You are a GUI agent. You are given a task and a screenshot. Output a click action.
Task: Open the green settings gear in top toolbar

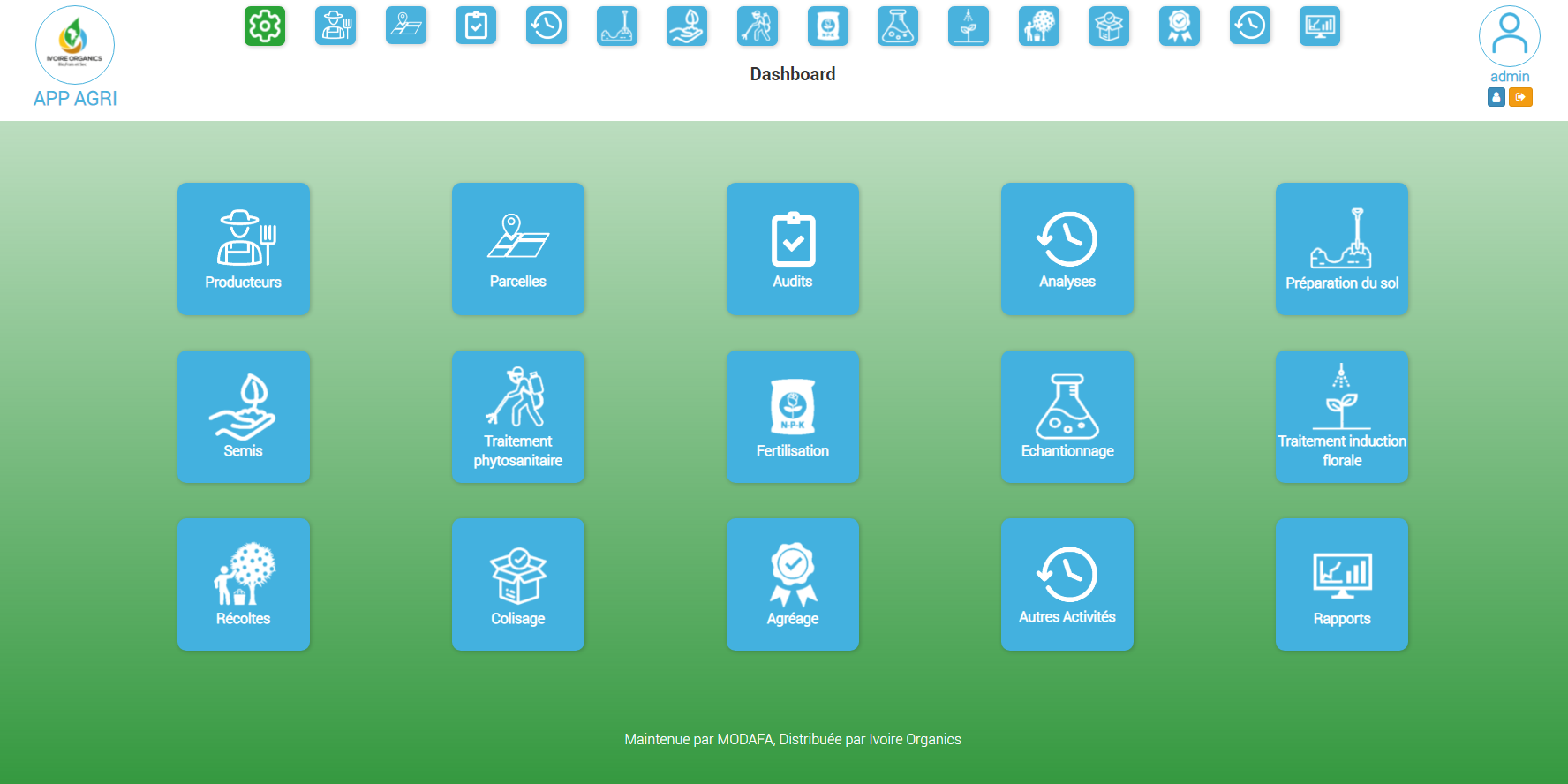pos(265,26)
